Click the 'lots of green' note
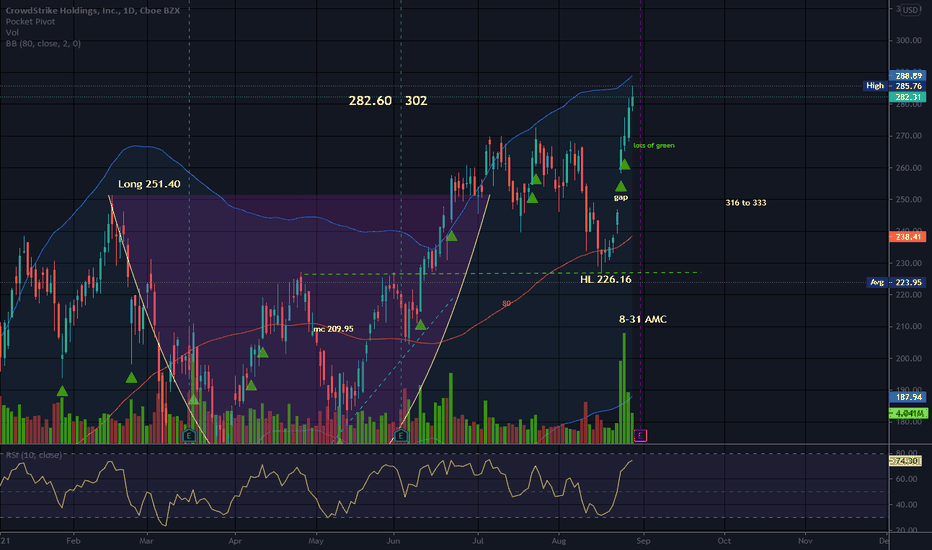932x550 pixels. pos(654,145)
